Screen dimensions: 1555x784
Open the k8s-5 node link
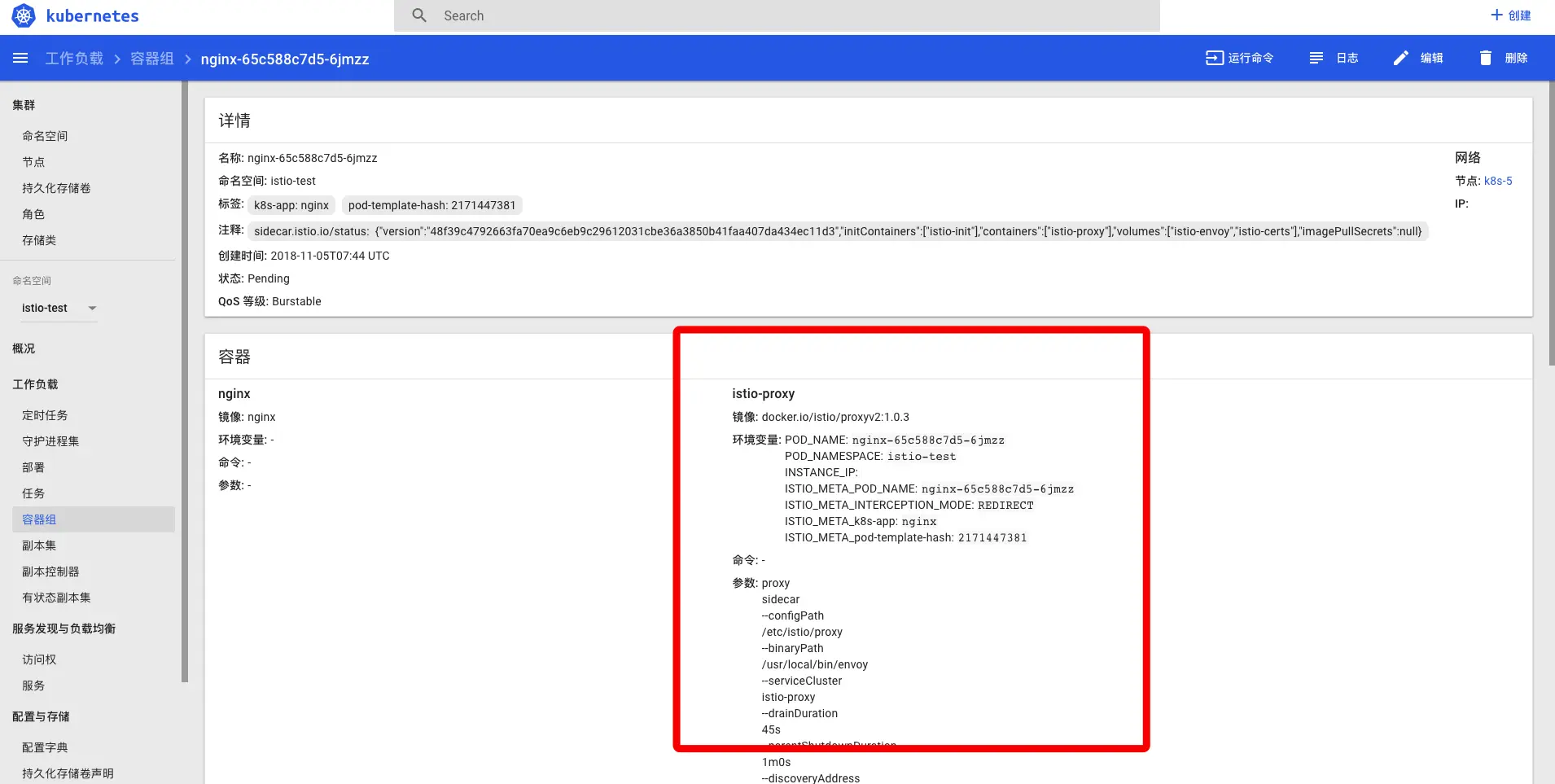(x=1498, y=181)
